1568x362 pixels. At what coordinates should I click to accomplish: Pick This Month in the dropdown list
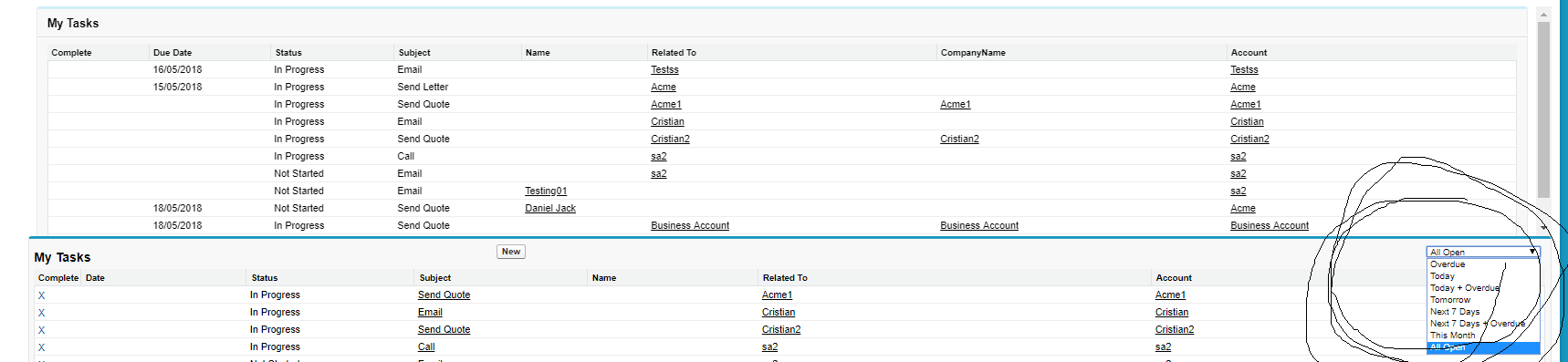1452,336
